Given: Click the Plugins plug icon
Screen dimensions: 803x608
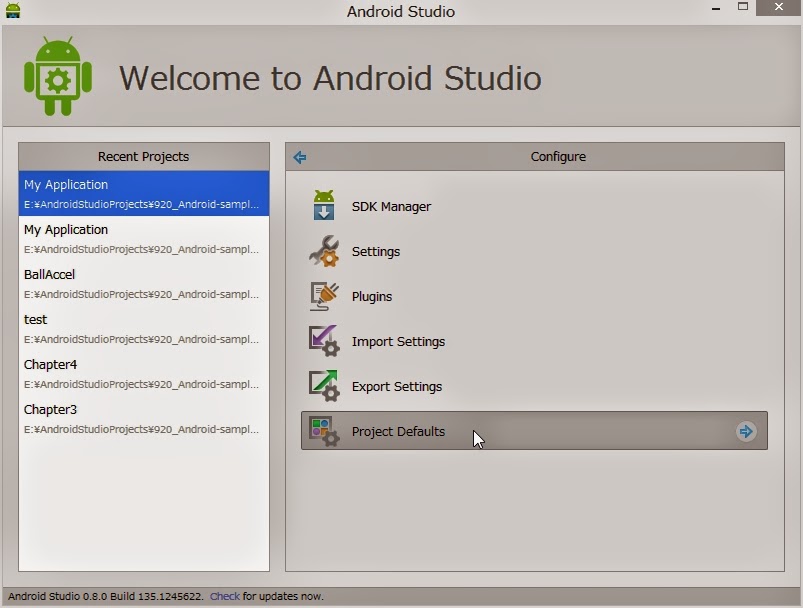Looking at the screenshot, I should (x=324, y=296).
